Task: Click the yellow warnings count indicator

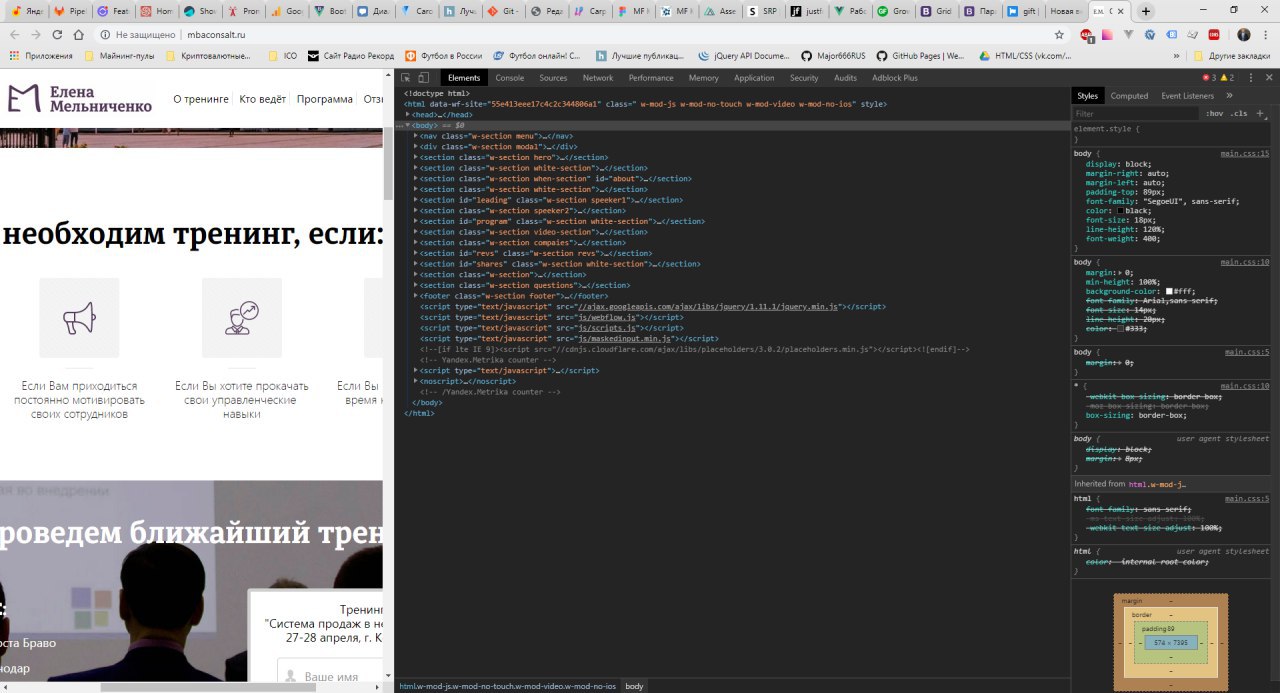Action: coord(1227,78)
